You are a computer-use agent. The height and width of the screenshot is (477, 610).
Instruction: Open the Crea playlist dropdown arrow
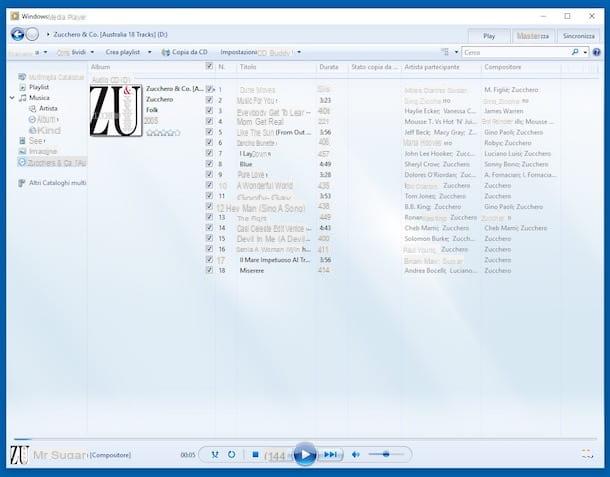149,52
